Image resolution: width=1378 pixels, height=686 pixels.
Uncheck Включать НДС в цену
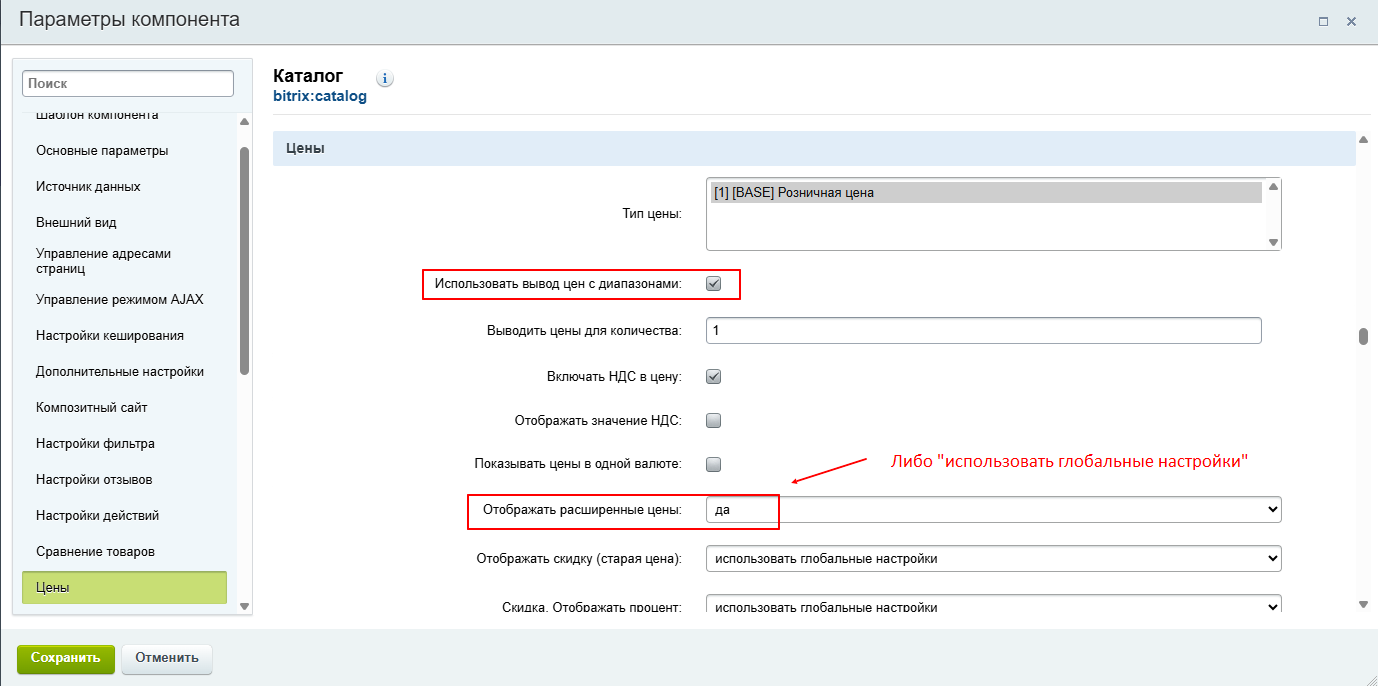point(713,377)
